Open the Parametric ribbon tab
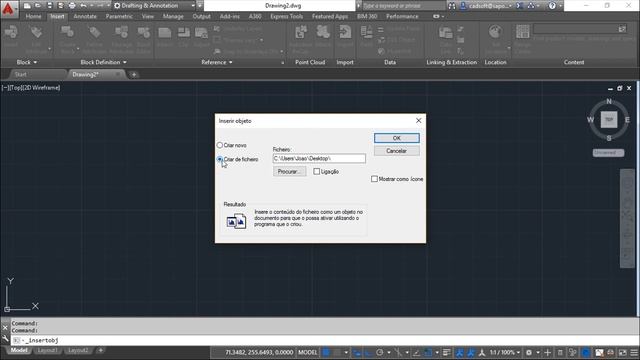 pos(119,16)
